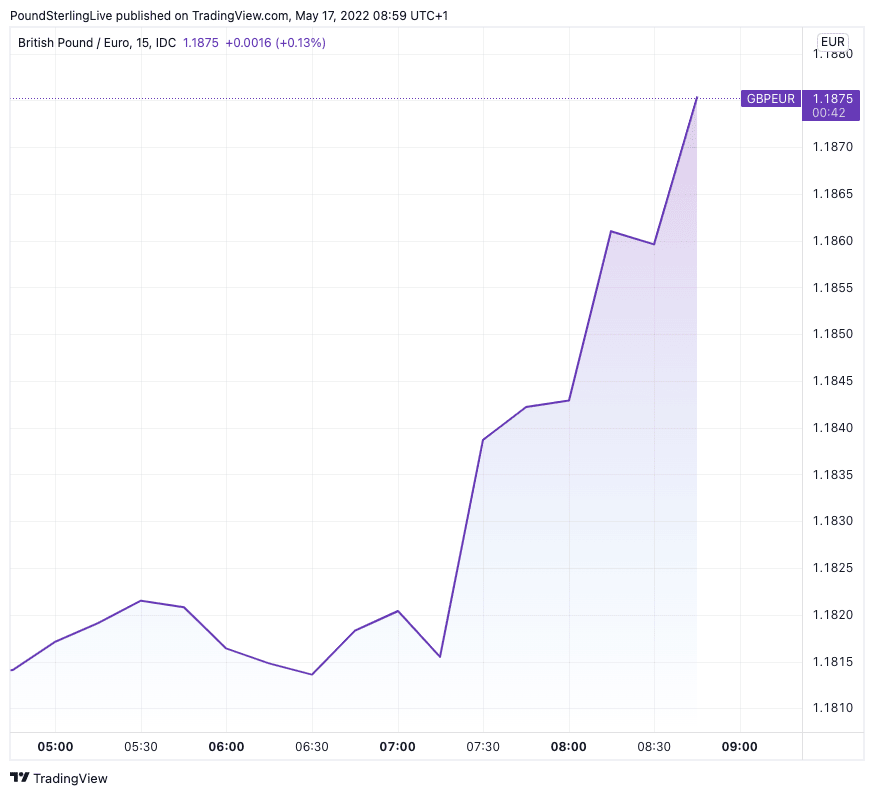Image resolution: width=874 pixels, height=795 pixels.
Task: Click the 07:30 time axis label
Action: (483, 746)
